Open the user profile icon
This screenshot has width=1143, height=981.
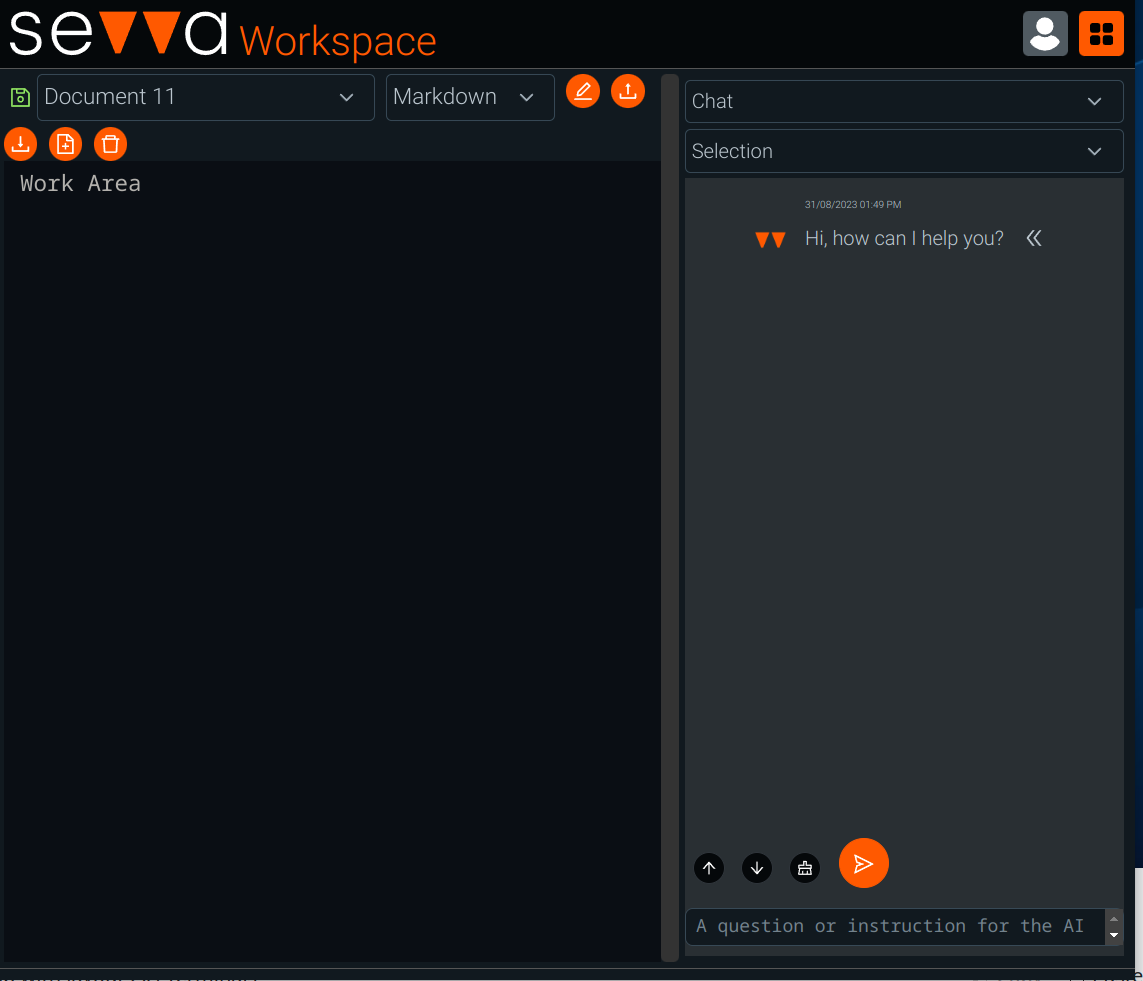pyautogui.click(x=1045, y=33)
